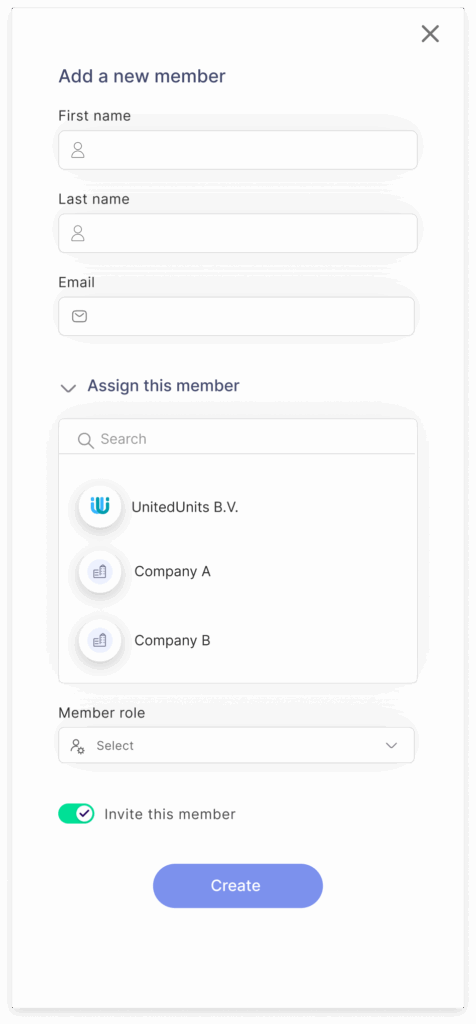Screen dimensions: 476x1024
Task: Close the Add a new member dialog
Action: (430, 33)
